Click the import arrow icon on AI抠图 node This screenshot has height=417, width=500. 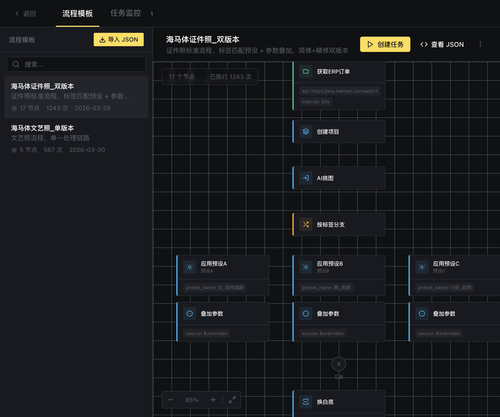306,178
